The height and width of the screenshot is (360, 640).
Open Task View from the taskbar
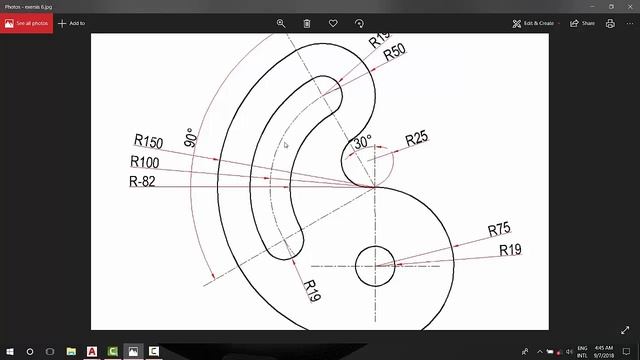coord(50,351)
